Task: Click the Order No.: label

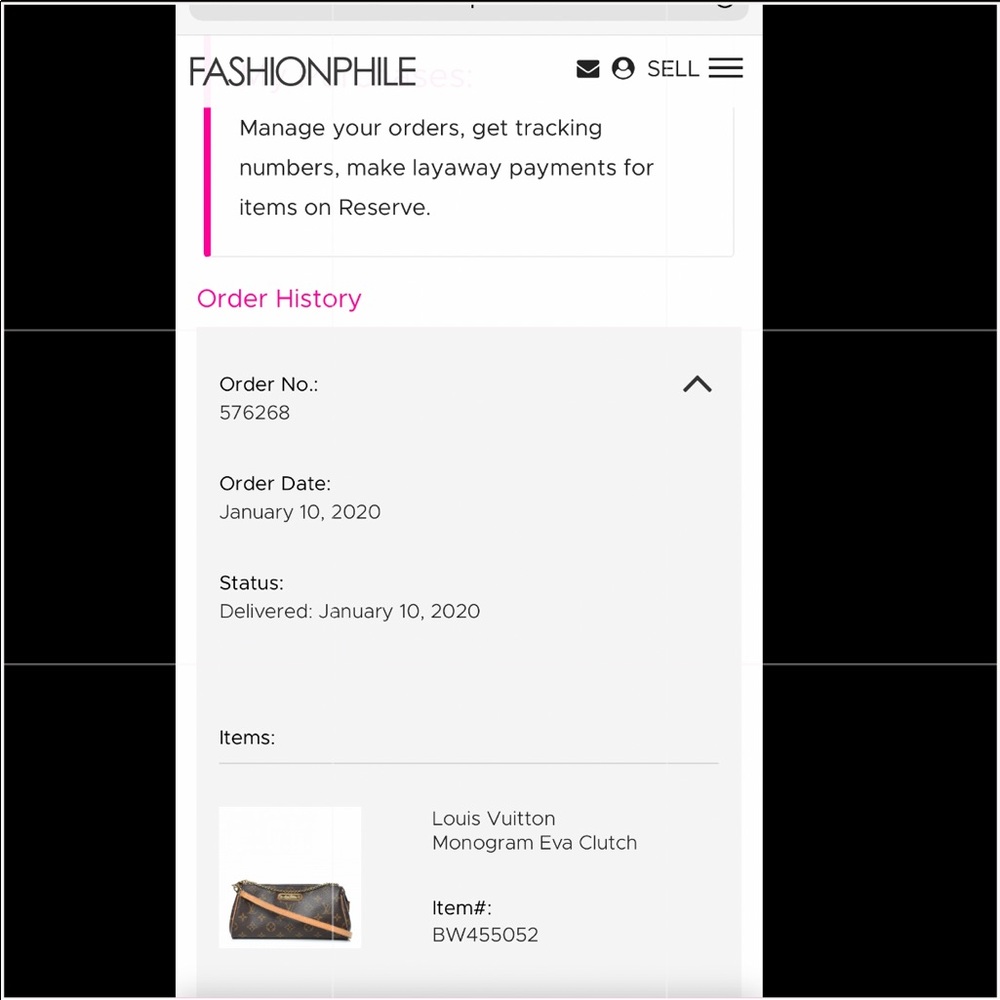Action: (269, 384)
